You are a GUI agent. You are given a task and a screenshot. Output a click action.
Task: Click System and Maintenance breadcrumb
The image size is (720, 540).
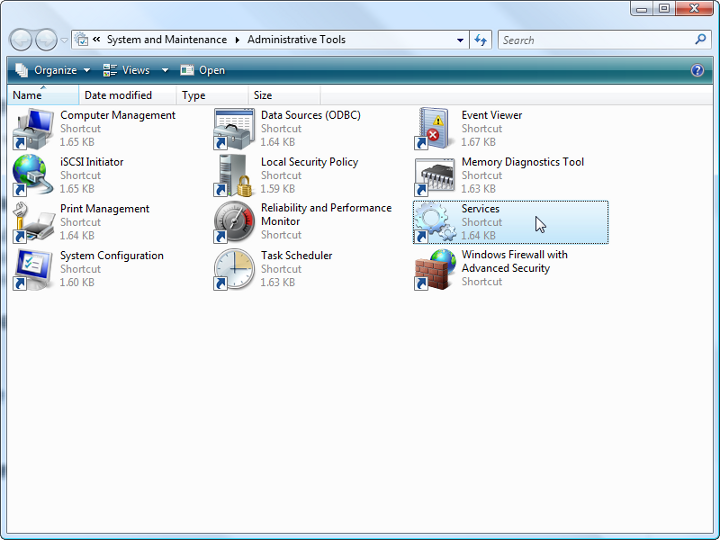coord(167,39)
